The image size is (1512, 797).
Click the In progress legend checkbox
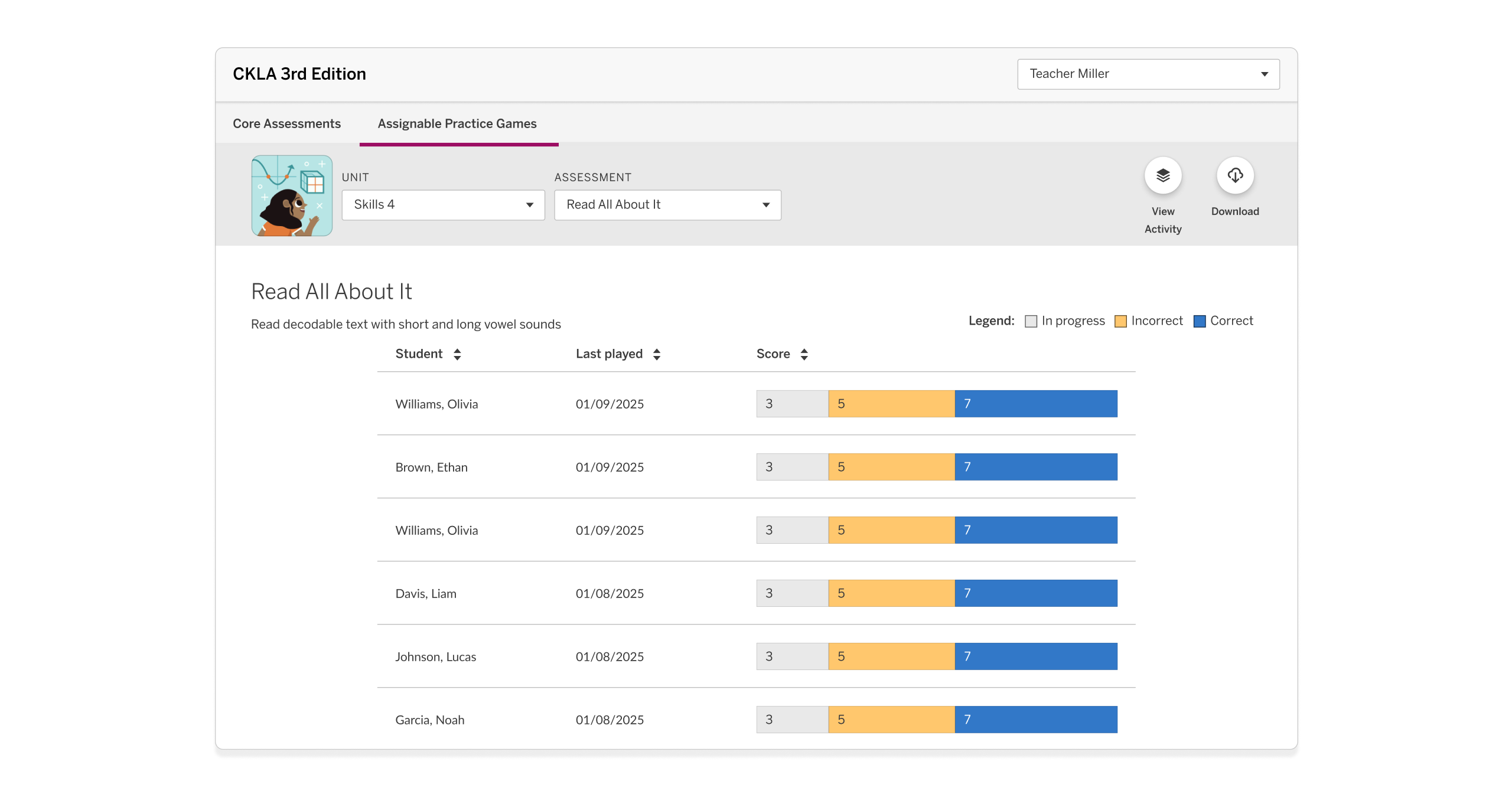[1031, 321]
